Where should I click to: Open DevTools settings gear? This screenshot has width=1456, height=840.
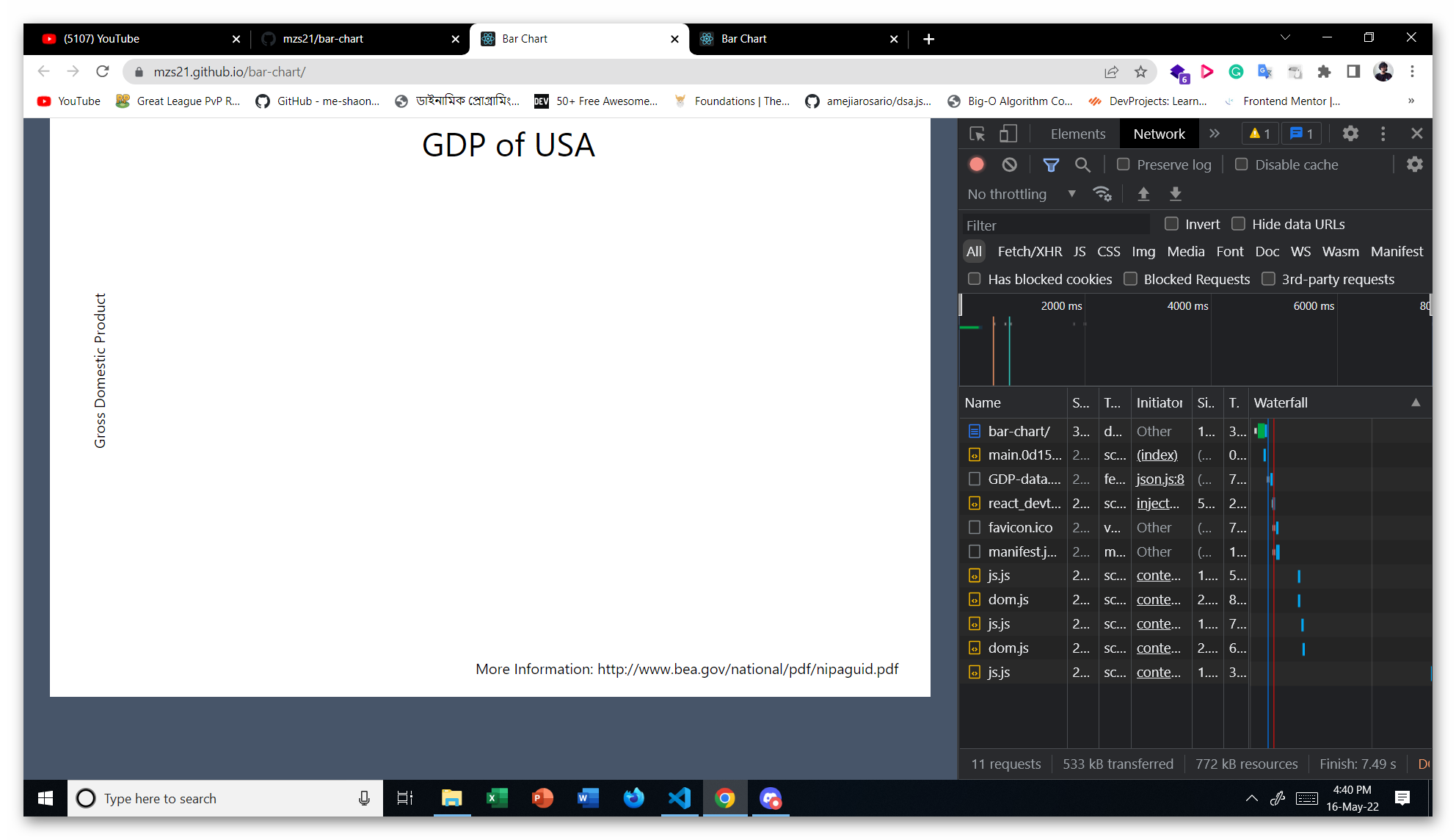(x=1350, y=134)
